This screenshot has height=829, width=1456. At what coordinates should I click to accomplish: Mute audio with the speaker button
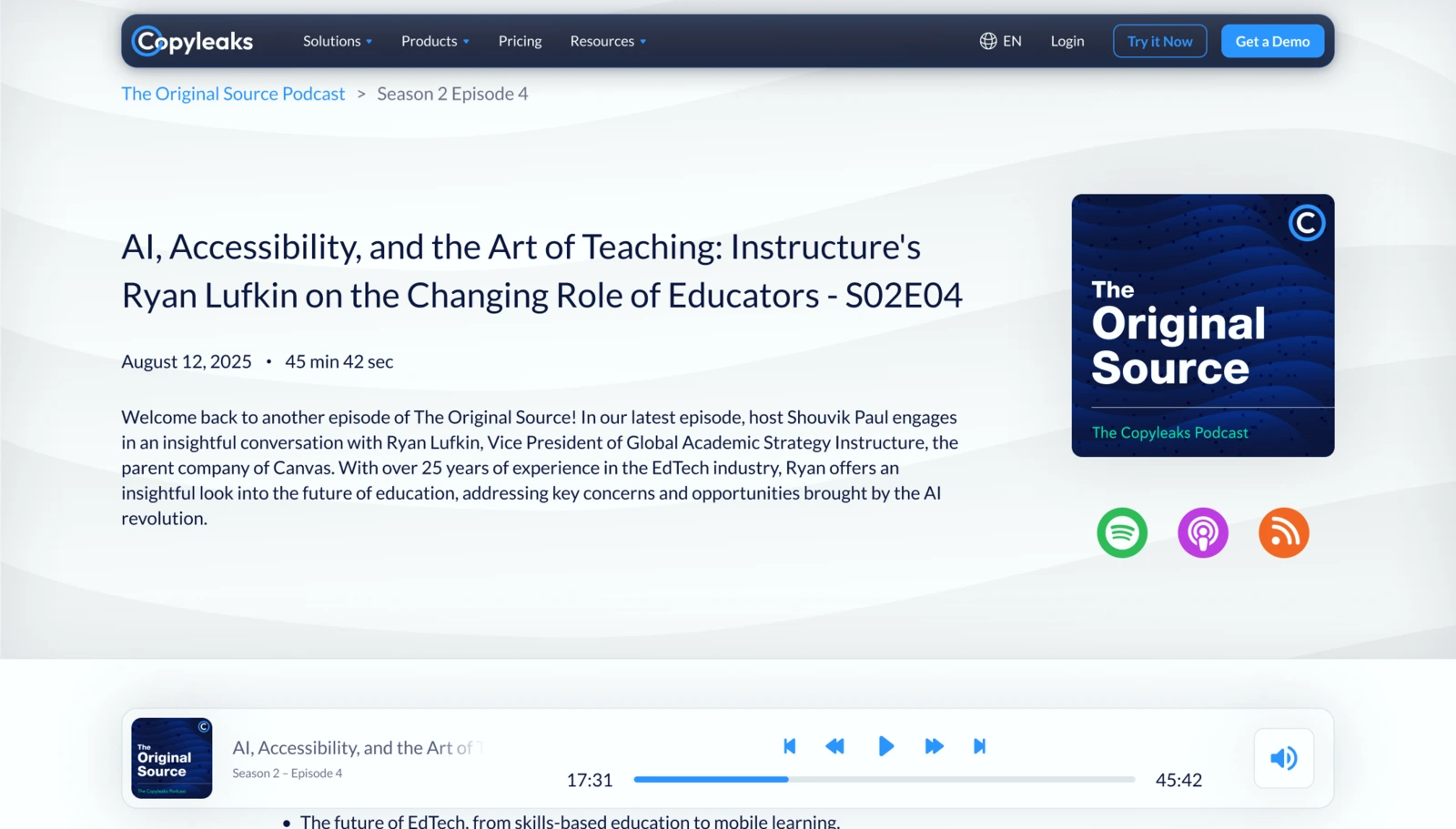(1284, 758)
